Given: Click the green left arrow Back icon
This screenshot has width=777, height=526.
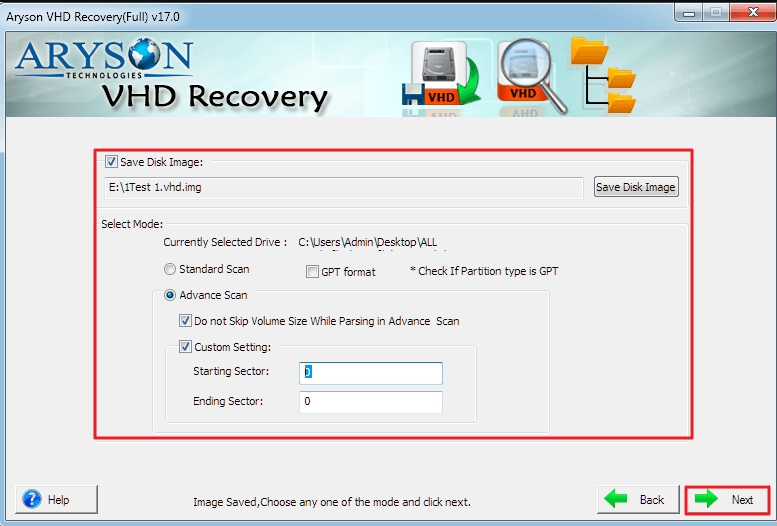Looking at the screenshot, I should (x=616, y=498).
